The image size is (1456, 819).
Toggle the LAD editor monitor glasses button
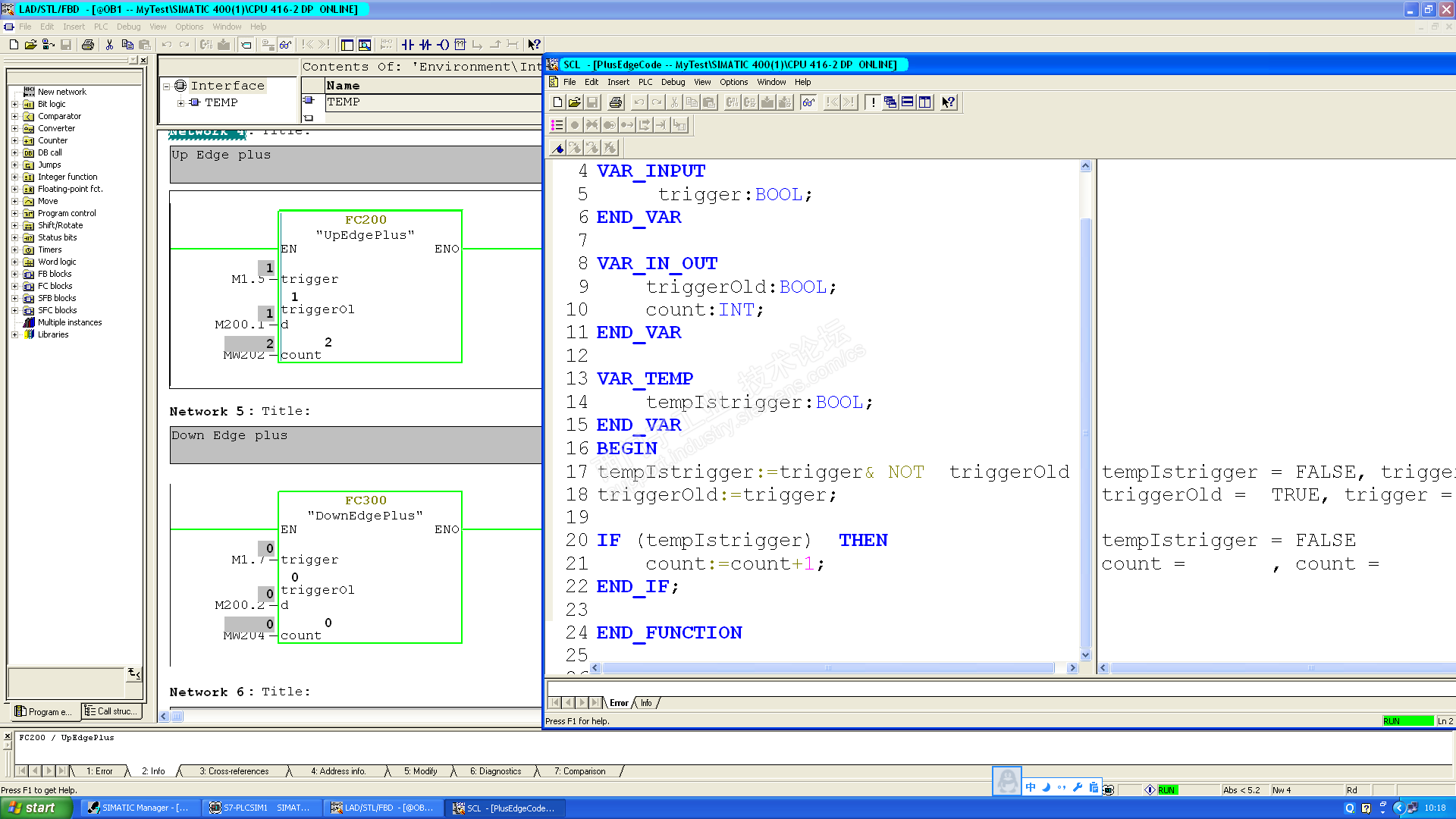click(x=285, y=45)
